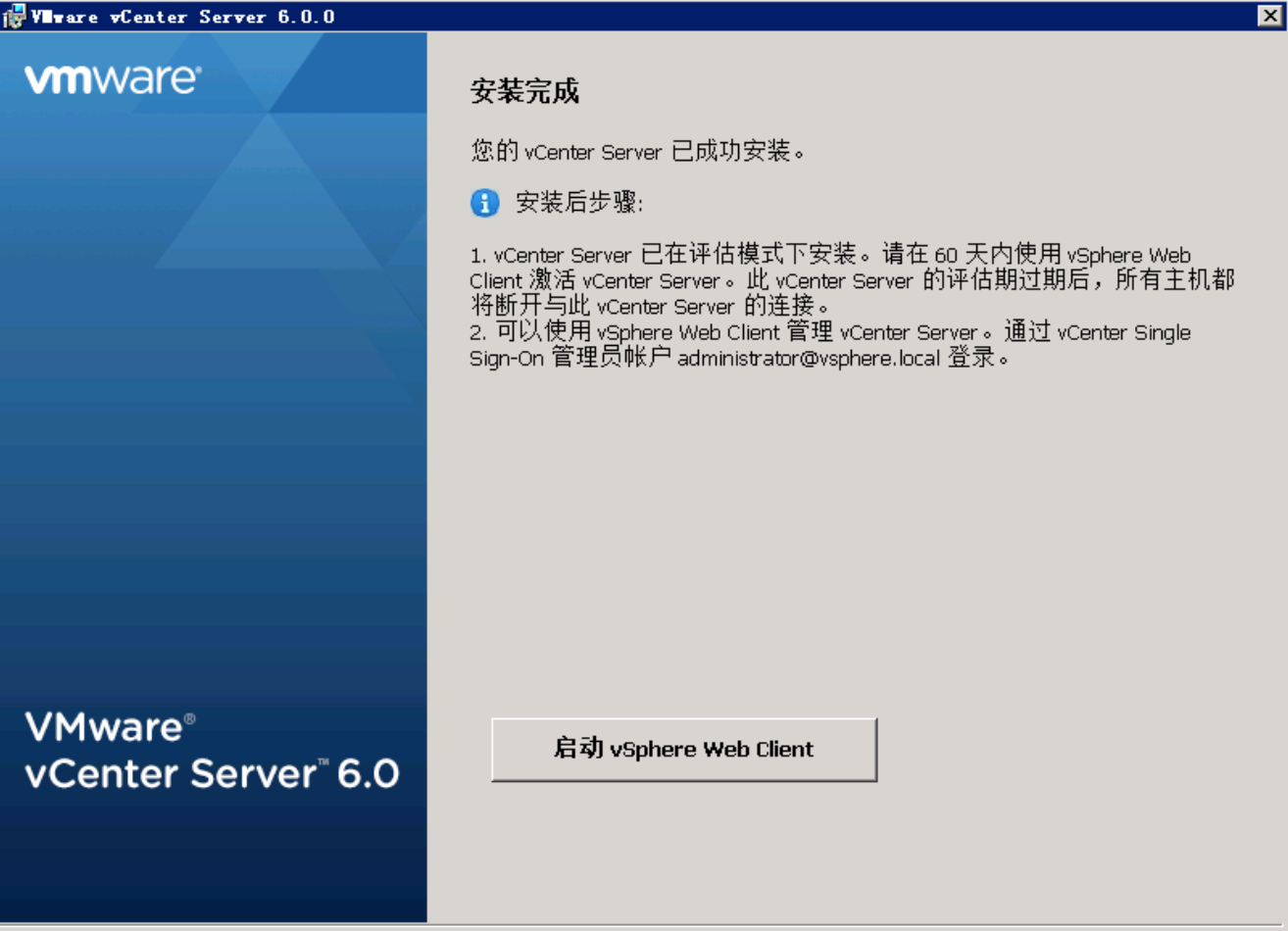Click the triangle graphic in the blue banner
1288x931 pixels.
pos(265,196)
